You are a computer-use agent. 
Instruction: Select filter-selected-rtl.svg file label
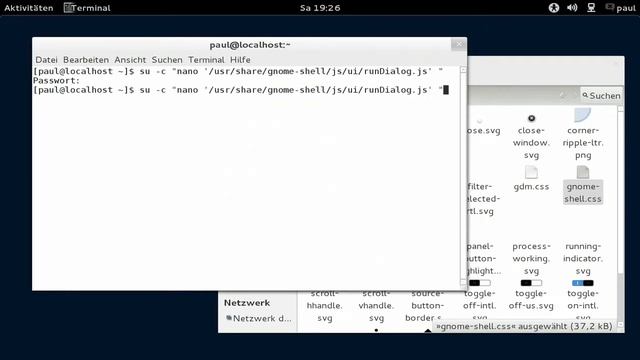click(483, 199)
